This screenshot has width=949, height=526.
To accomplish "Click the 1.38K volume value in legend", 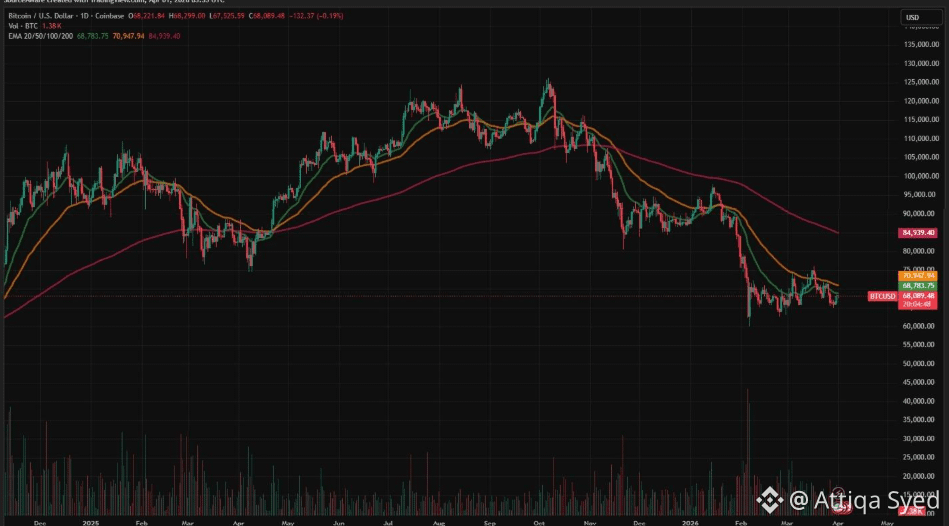I will pos(52,26).
